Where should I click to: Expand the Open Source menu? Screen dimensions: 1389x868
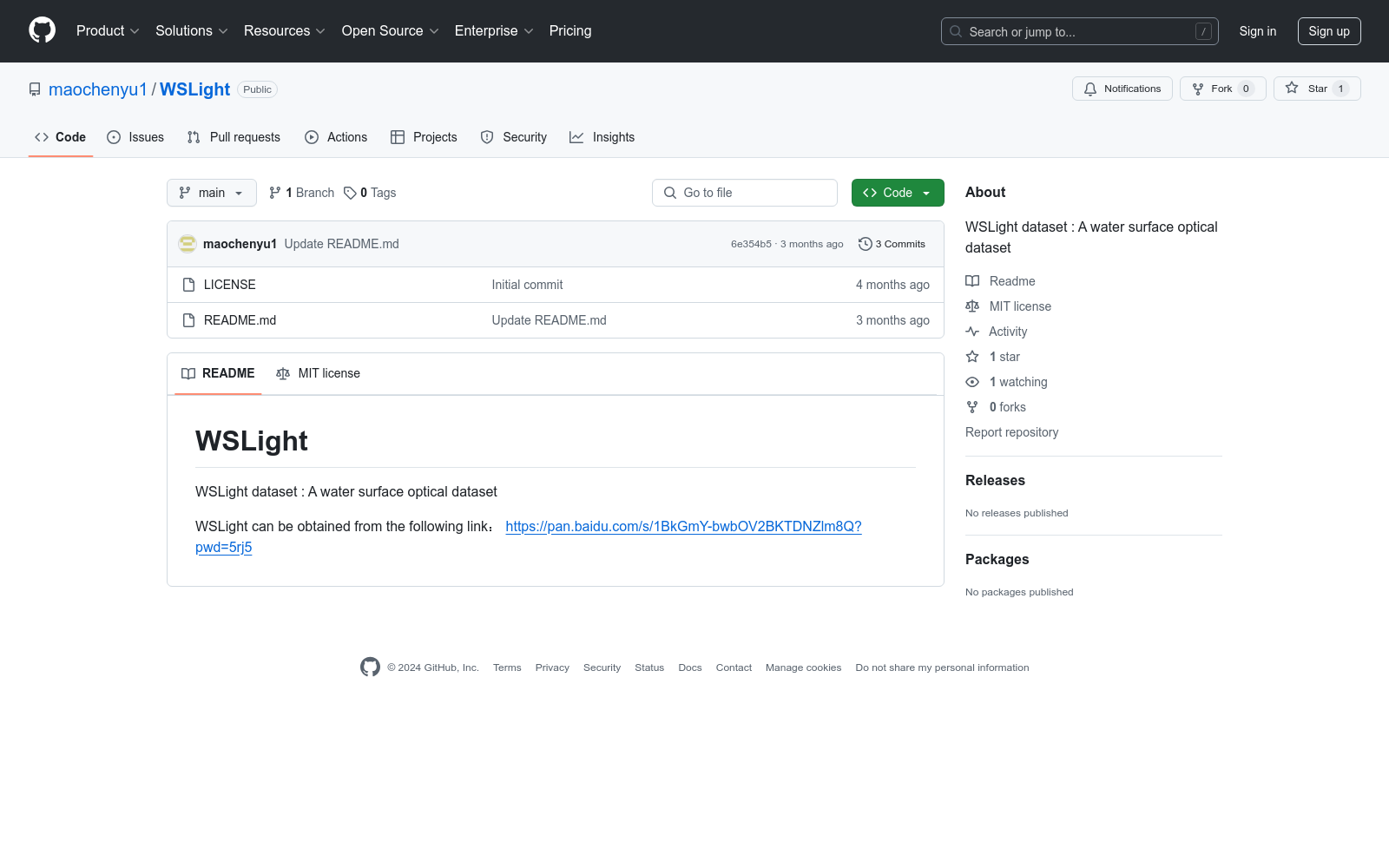point(391,30)
